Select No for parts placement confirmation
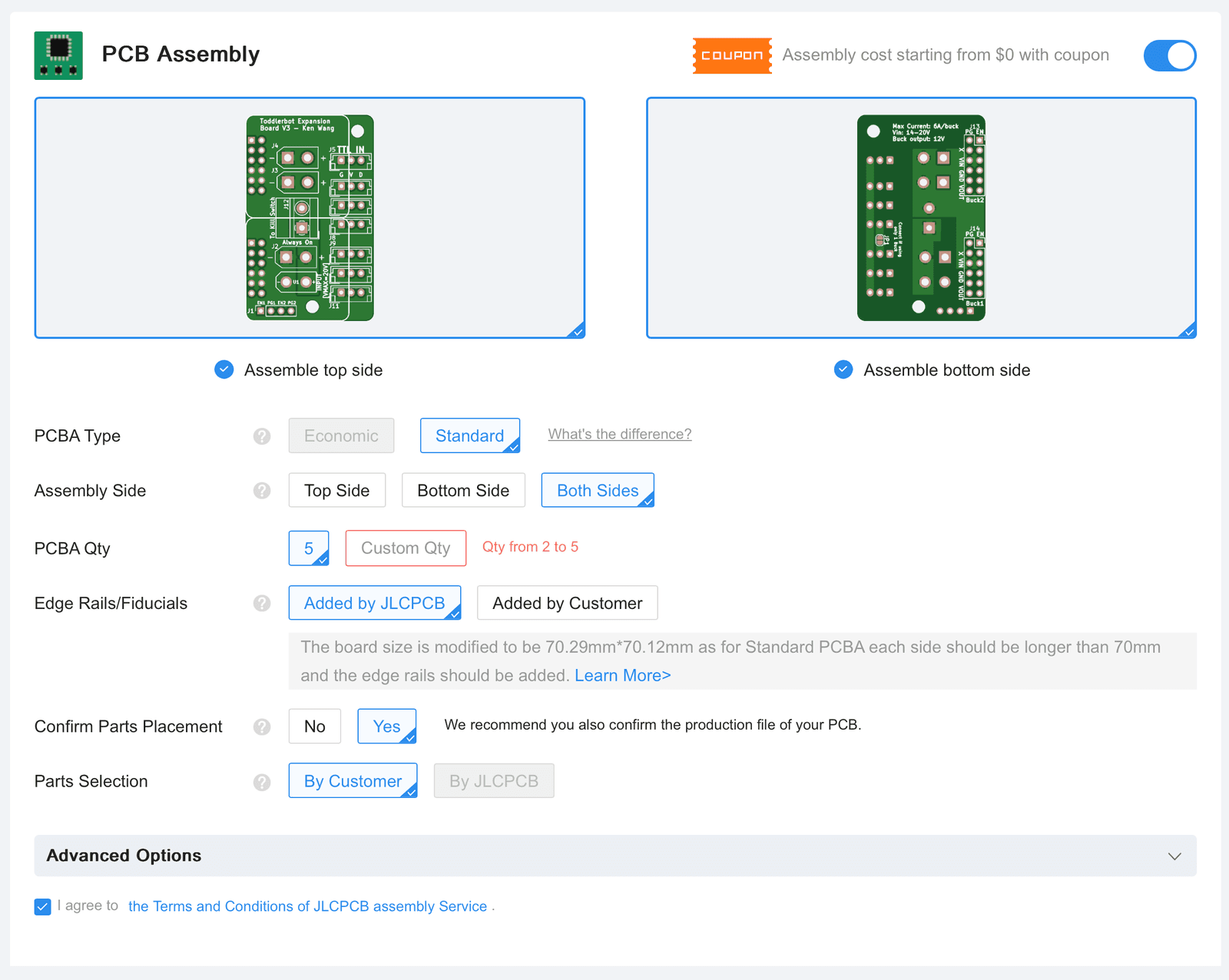Viewport: 1229px width, 980px height. pyautogui.click(x=315, y=726)
